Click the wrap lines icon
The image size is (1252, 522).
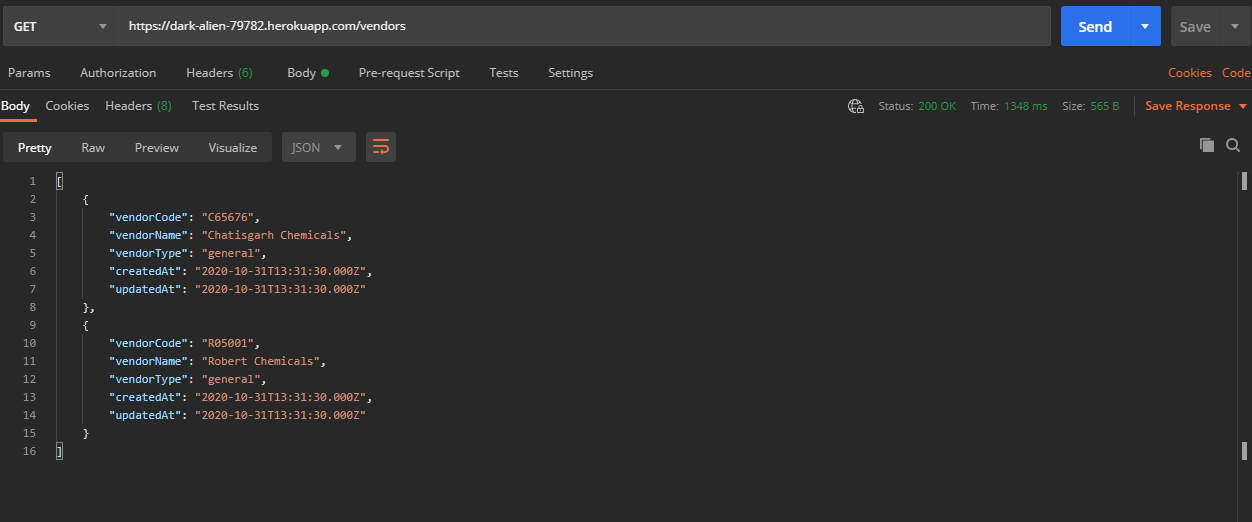click(380, 147)
